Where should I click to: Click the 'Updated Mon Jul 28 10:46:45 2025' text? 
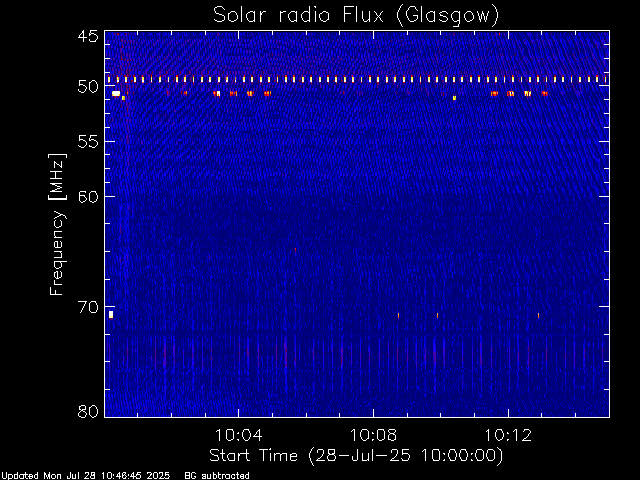coord(85,476)
